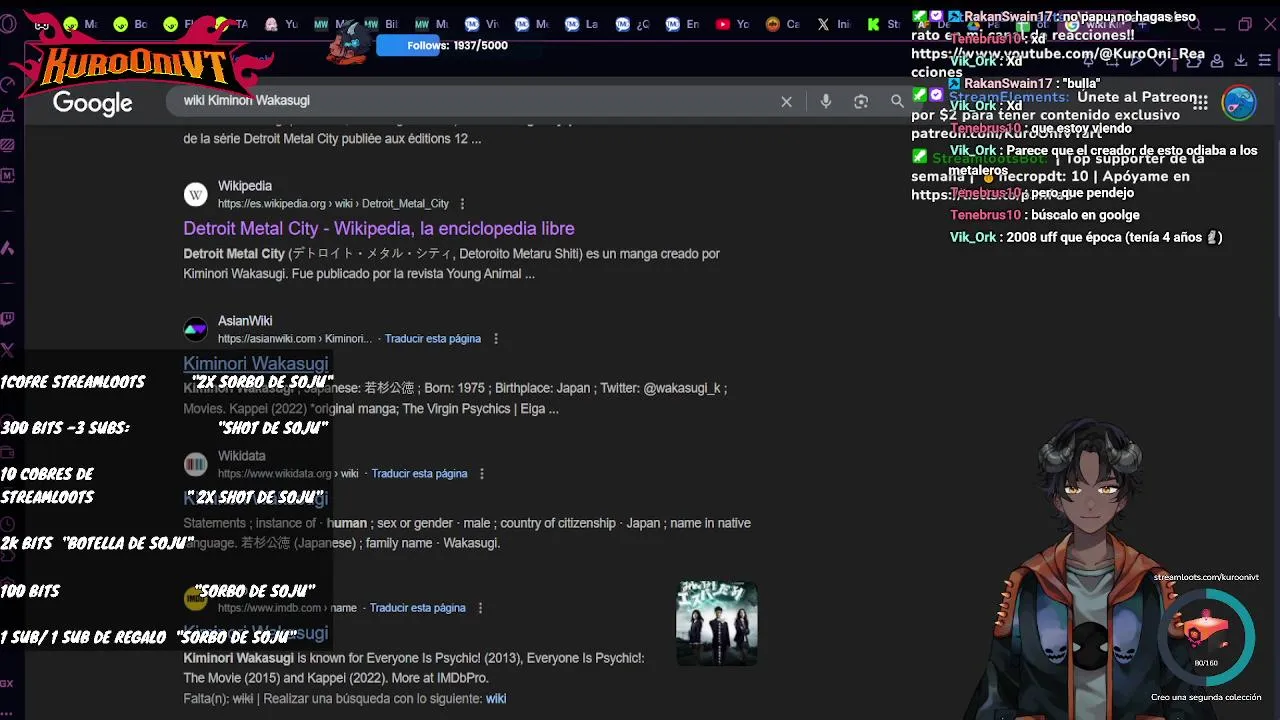The image size is (1280, 720).
Task: Click the AsianWiki favicon on result
Action: pos(195,329)
